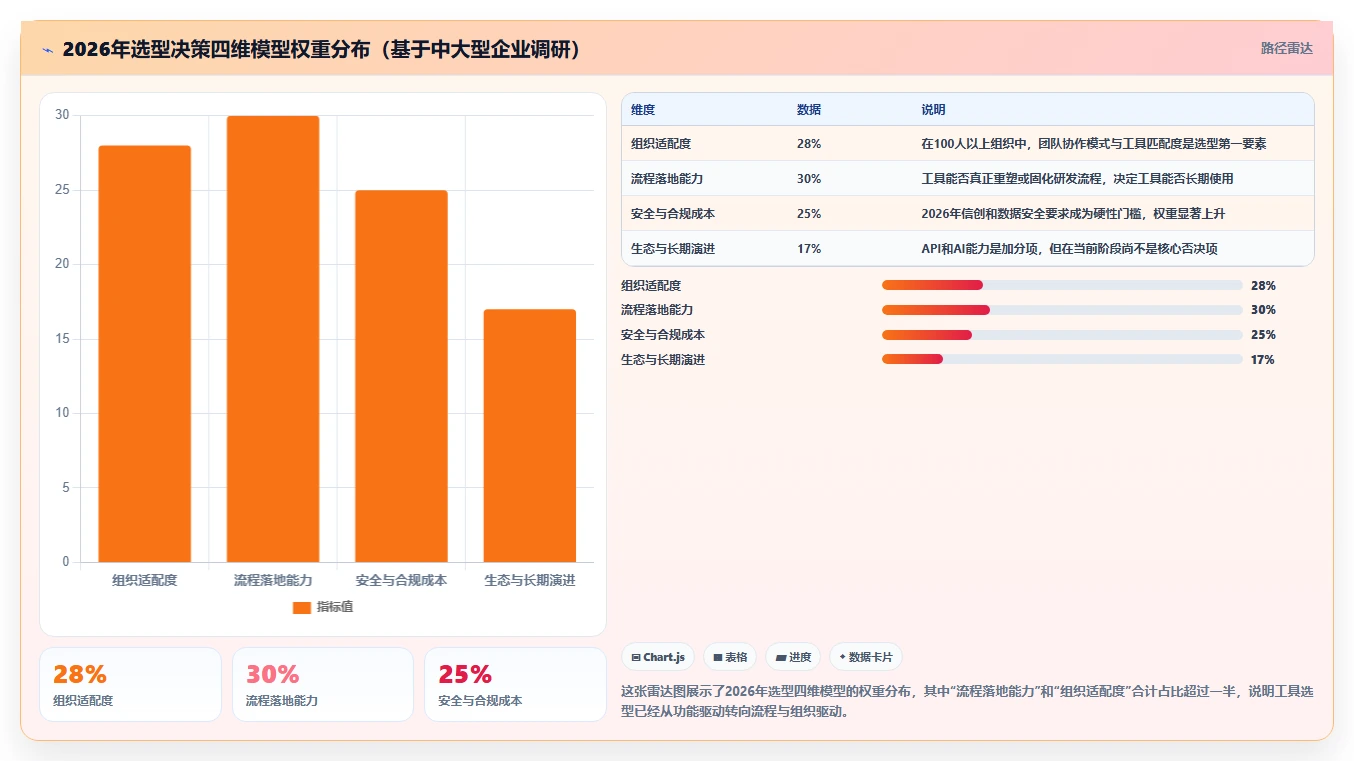Click the orange 指标值 legend swatch
Screen dimensions: 1354x761
point(302,607)
